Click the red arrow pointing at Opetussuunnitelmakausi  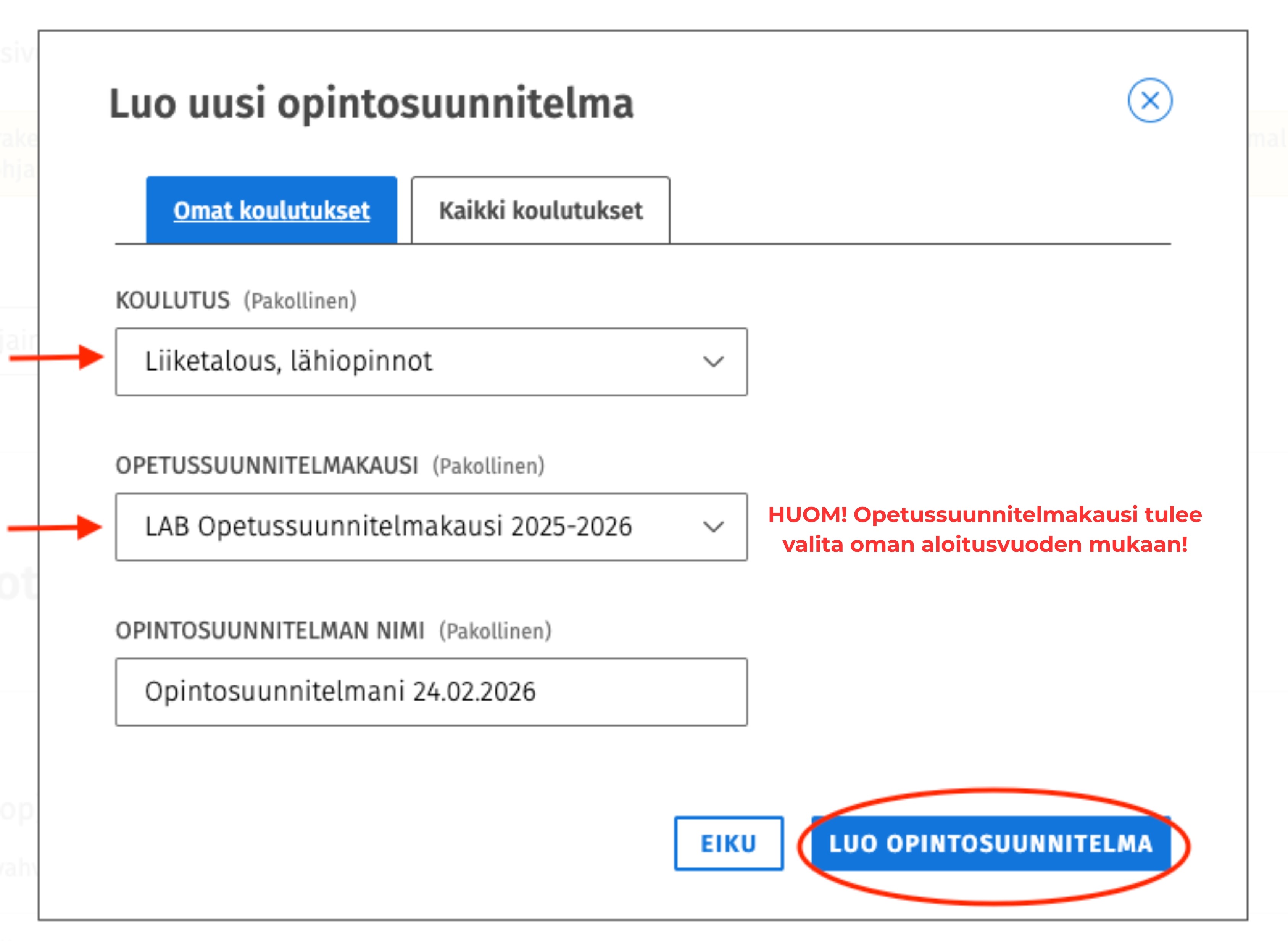pos(54,527)
